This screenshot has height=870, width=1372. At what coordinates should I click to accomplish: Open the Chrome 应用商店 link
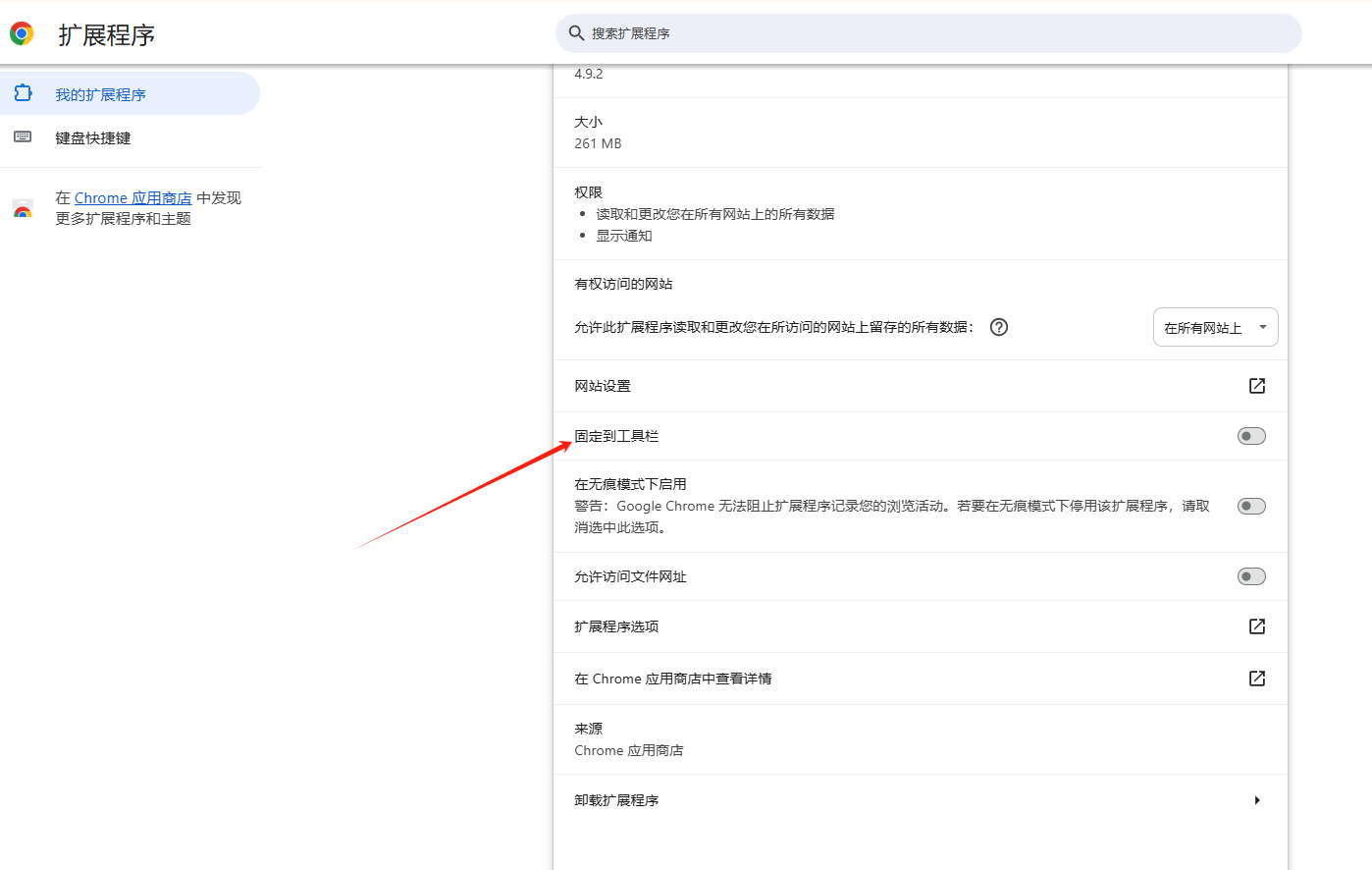[133, 198]
